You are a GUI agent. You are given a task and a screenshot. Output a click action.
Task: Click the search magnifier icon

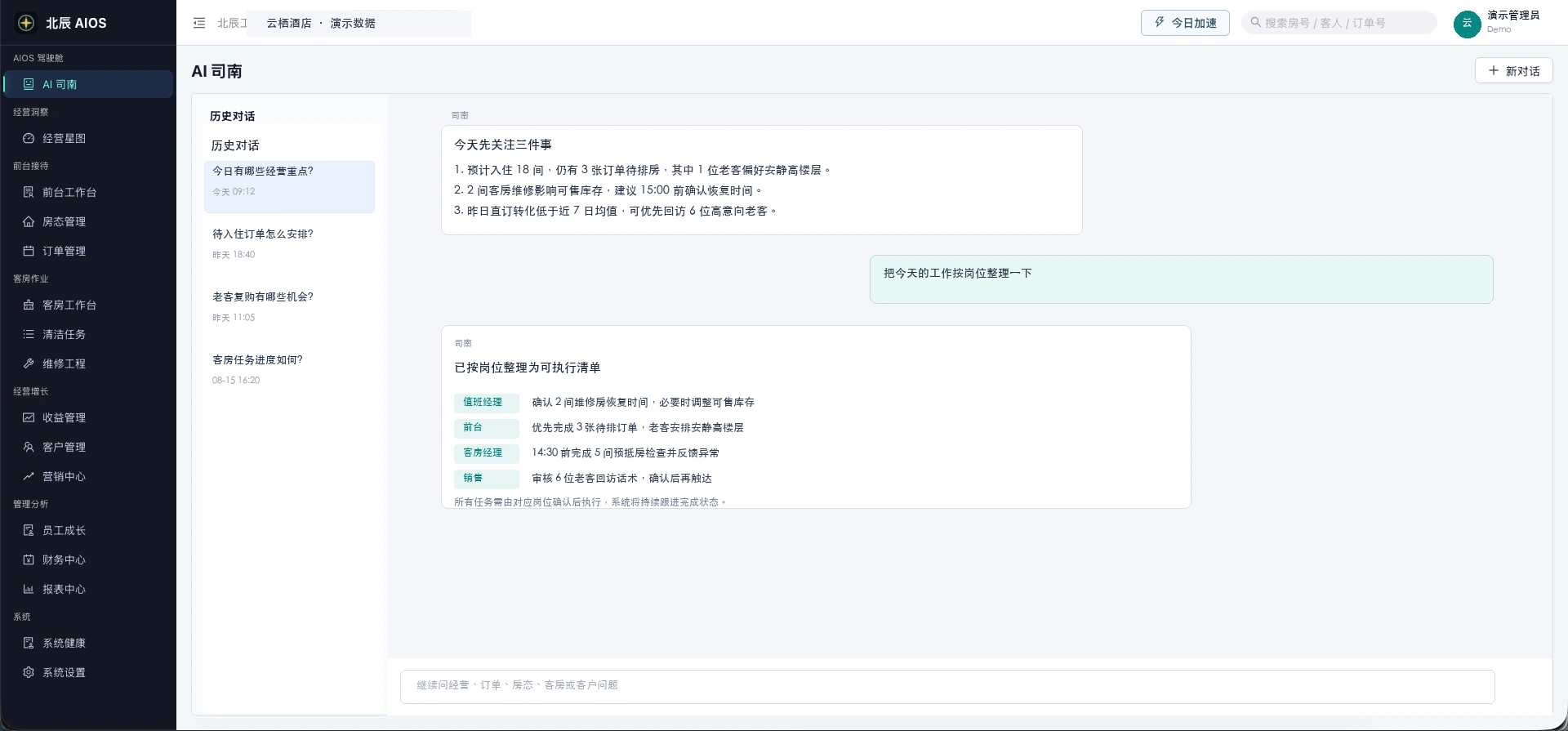click(x=1255, y=23)
